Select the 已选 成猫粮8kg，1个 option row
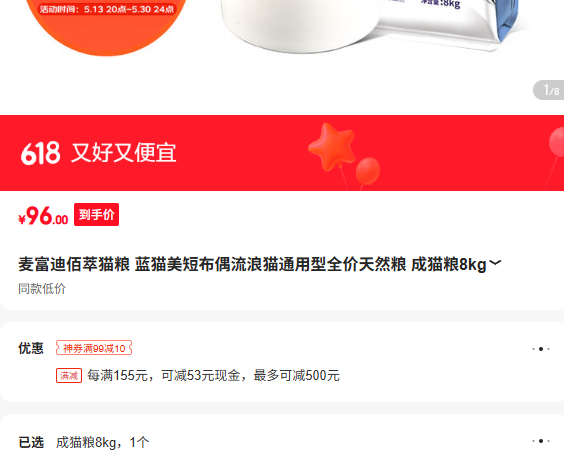 (x=282, y=442)
